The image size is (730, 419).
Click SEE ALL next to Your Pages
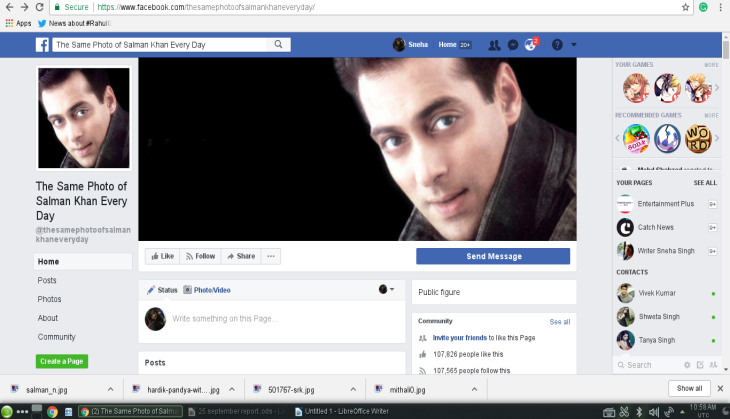point(705,182)
